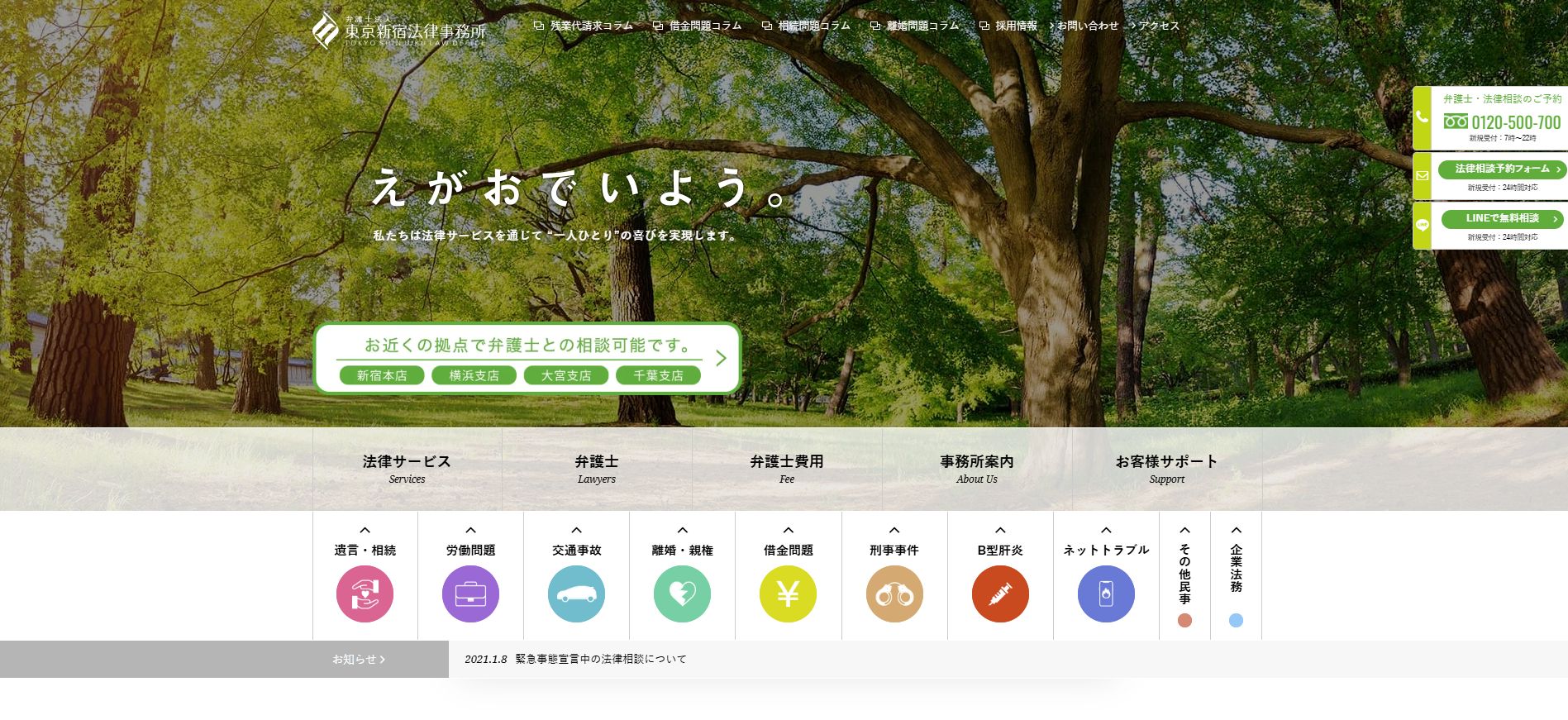Image resolution: width=1568 pixels, height=720 pixels.
Task: Open the 弁護士 Lawyers menu
Action: 597,469
